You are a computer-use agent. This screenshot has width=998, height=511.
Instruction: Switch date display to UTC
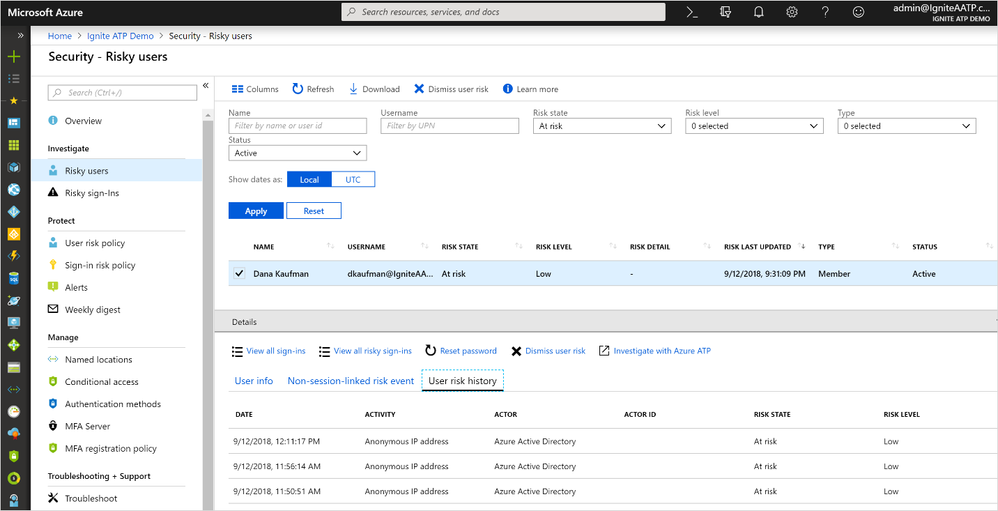353,179
